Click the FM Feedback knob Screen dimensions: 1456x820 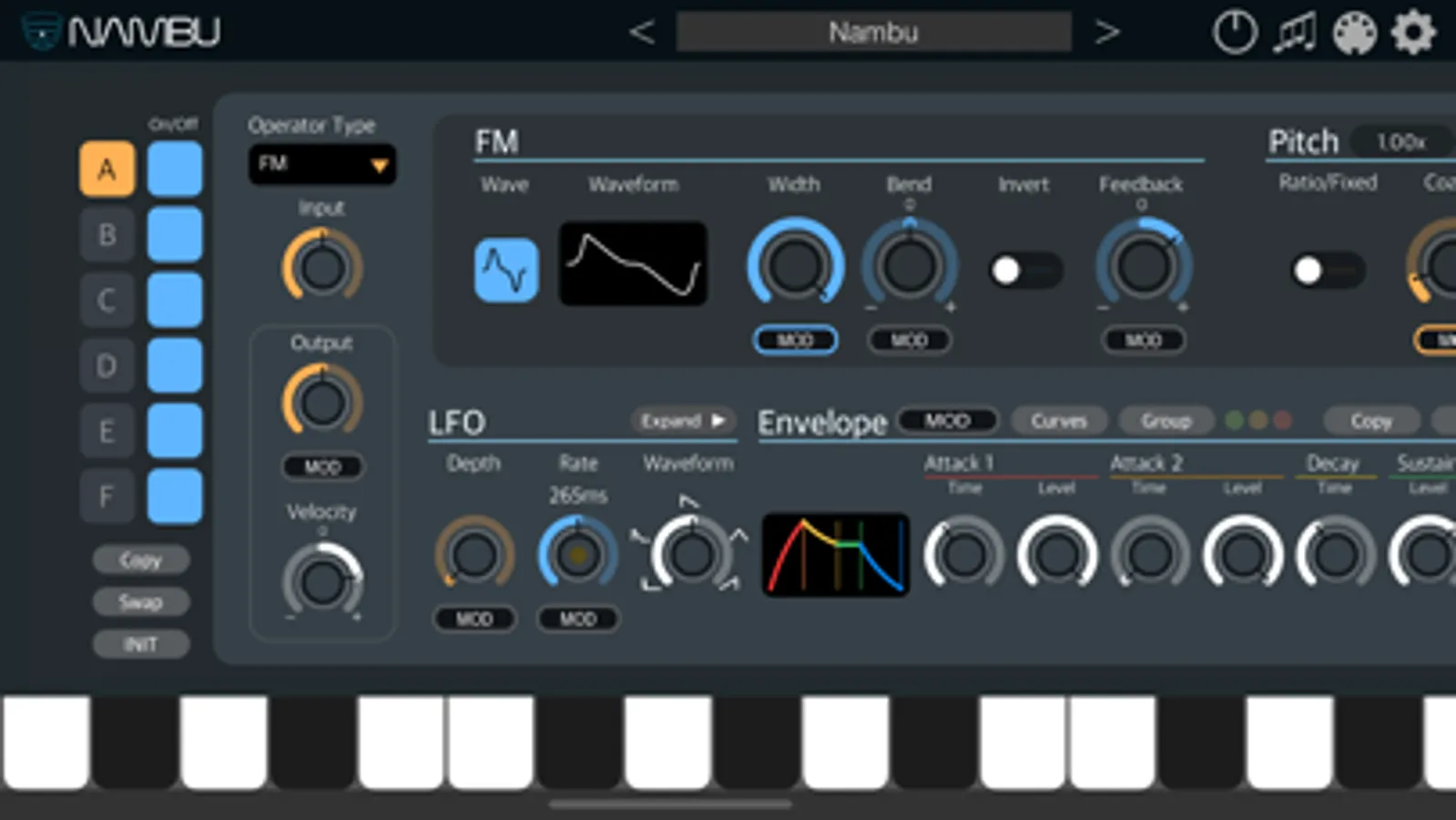click(1144, 265)
